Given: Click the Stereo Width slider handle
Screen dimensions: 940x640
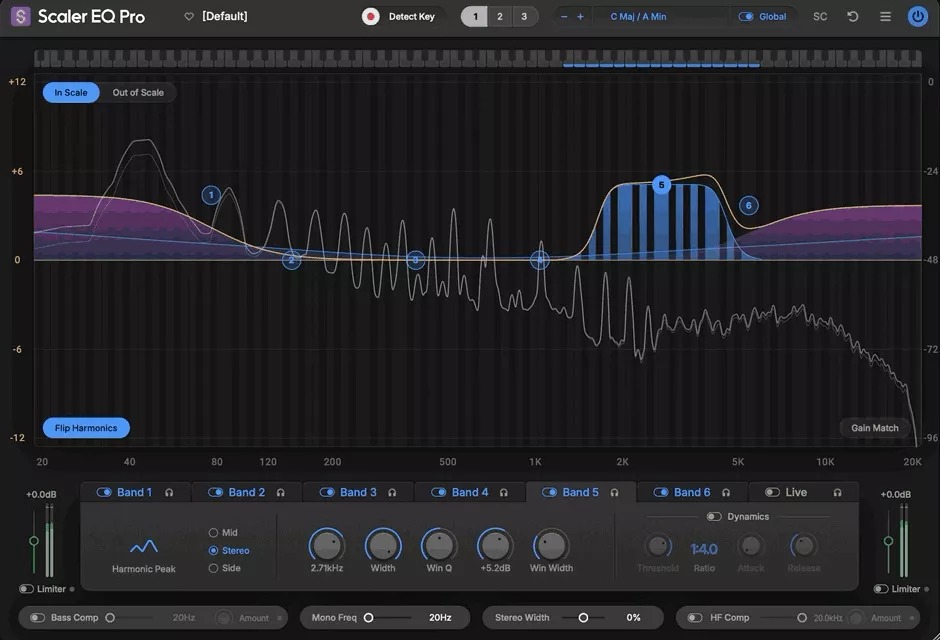Looking at the screenshot, I should tap(583, 618).
